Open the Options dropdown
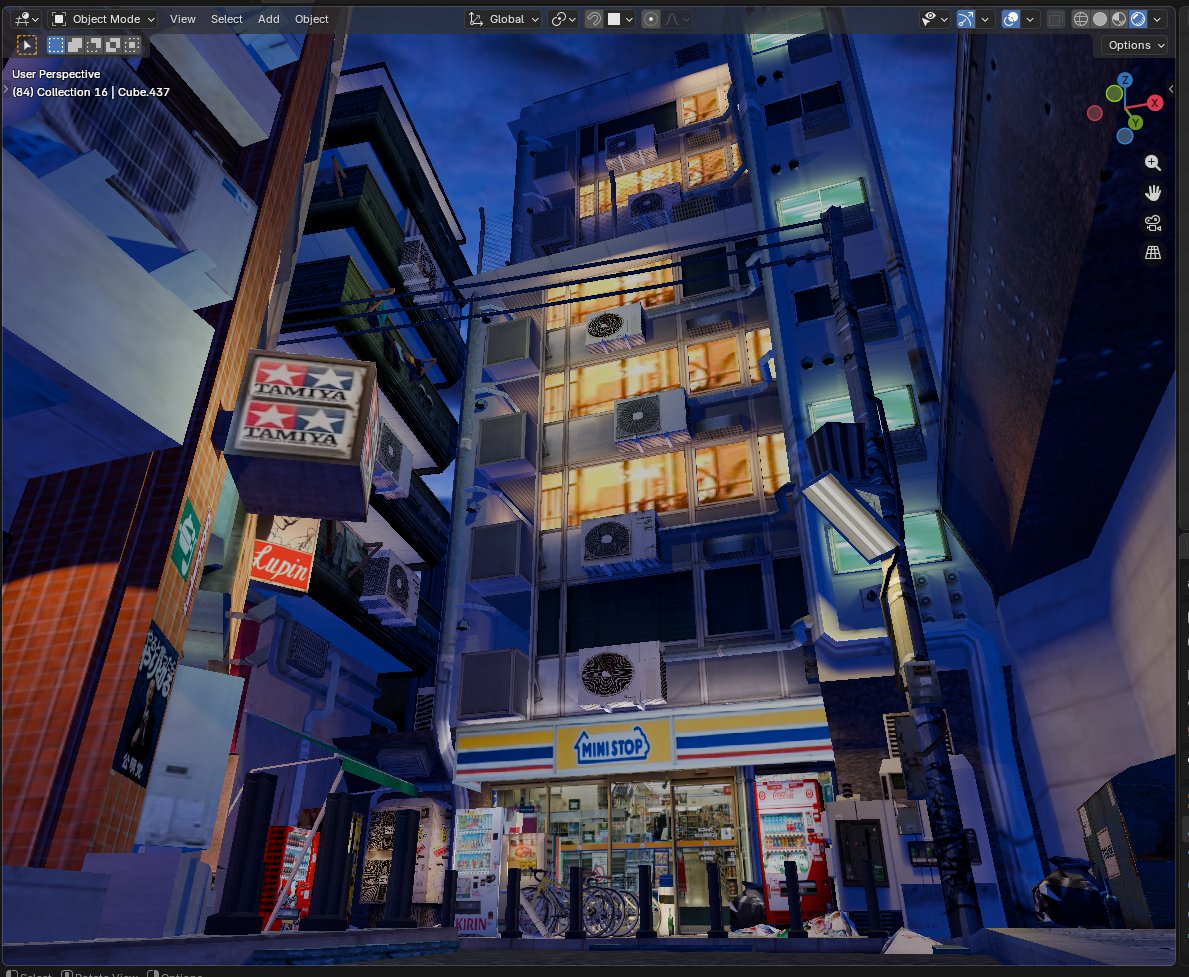Screen dimensions: 1189x977 [x=1135, y=46]
